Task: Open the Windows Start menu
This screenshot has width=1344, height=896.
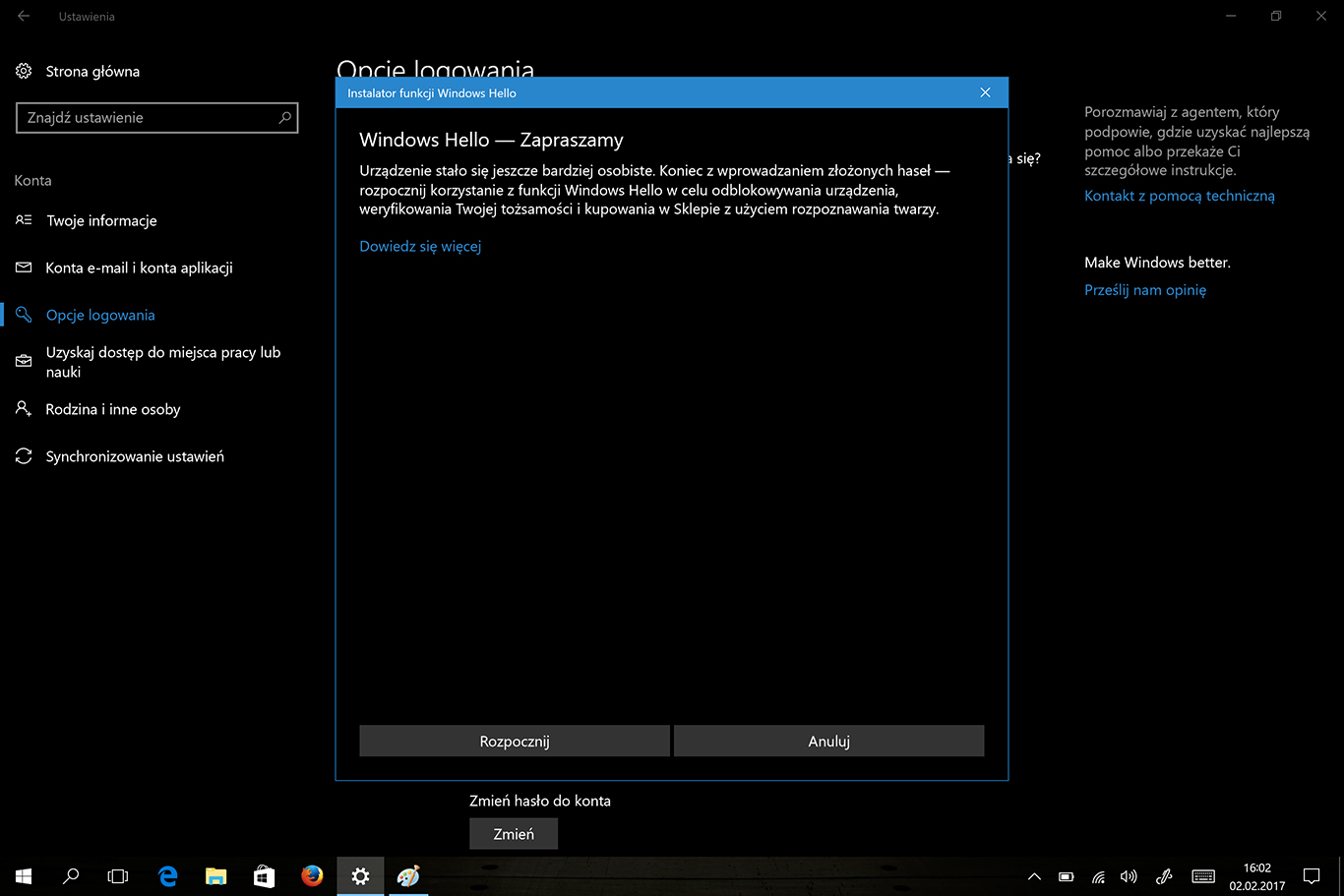Action: click(24, 875)
